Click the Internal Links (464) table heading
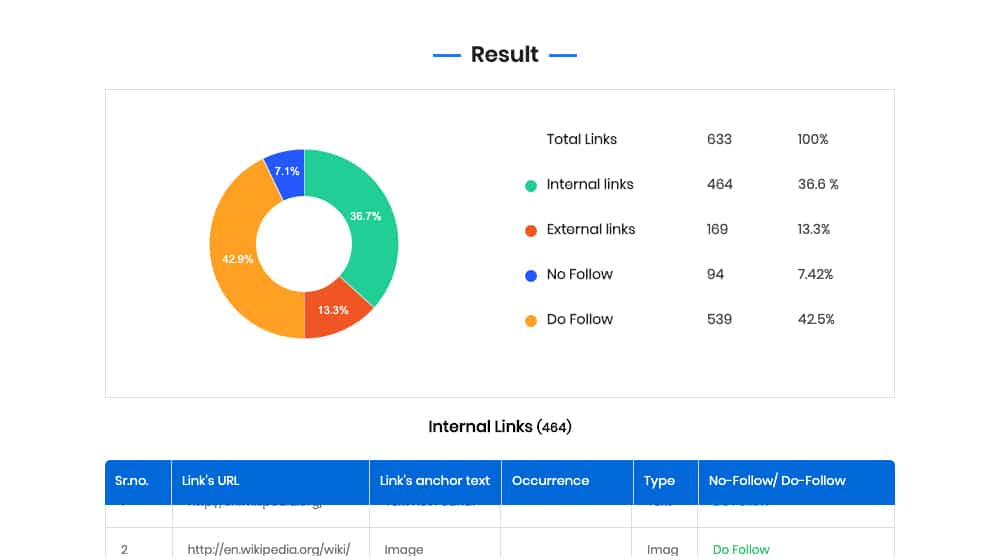 pos(500,427)
